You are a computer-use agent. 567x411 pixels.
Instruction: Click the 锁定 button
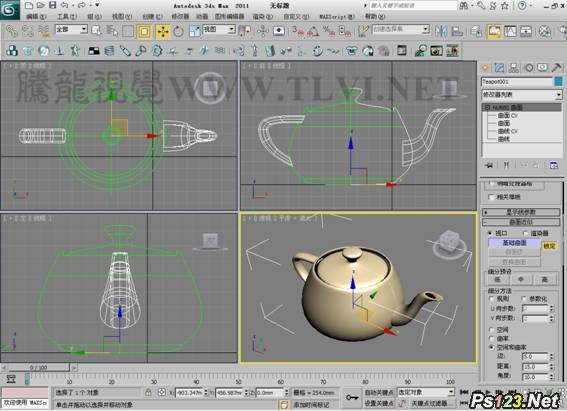[x=549, y=246]
